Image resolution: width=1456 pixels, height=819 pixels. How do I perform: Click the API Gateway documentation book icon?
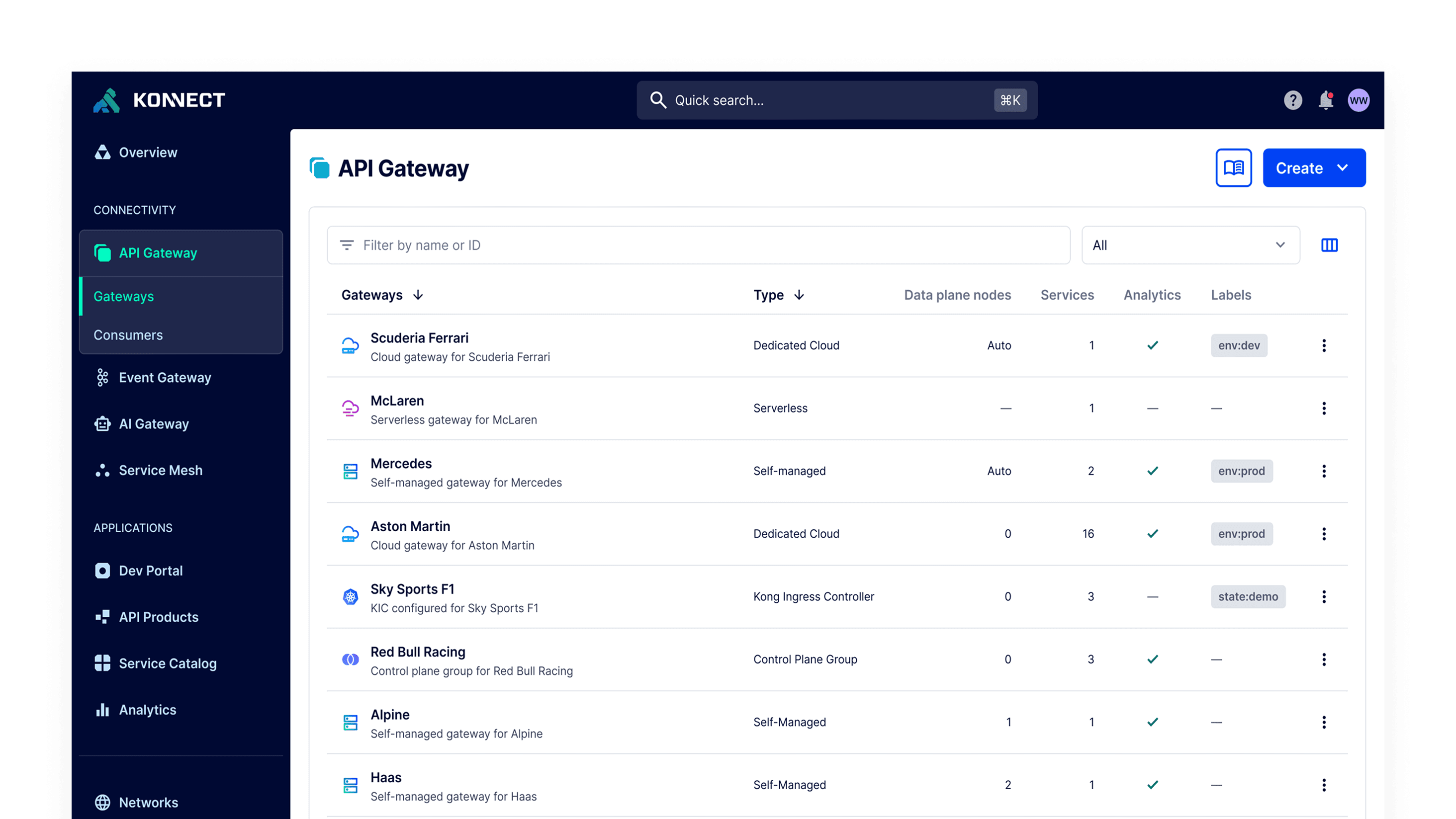pos(1234,167)
